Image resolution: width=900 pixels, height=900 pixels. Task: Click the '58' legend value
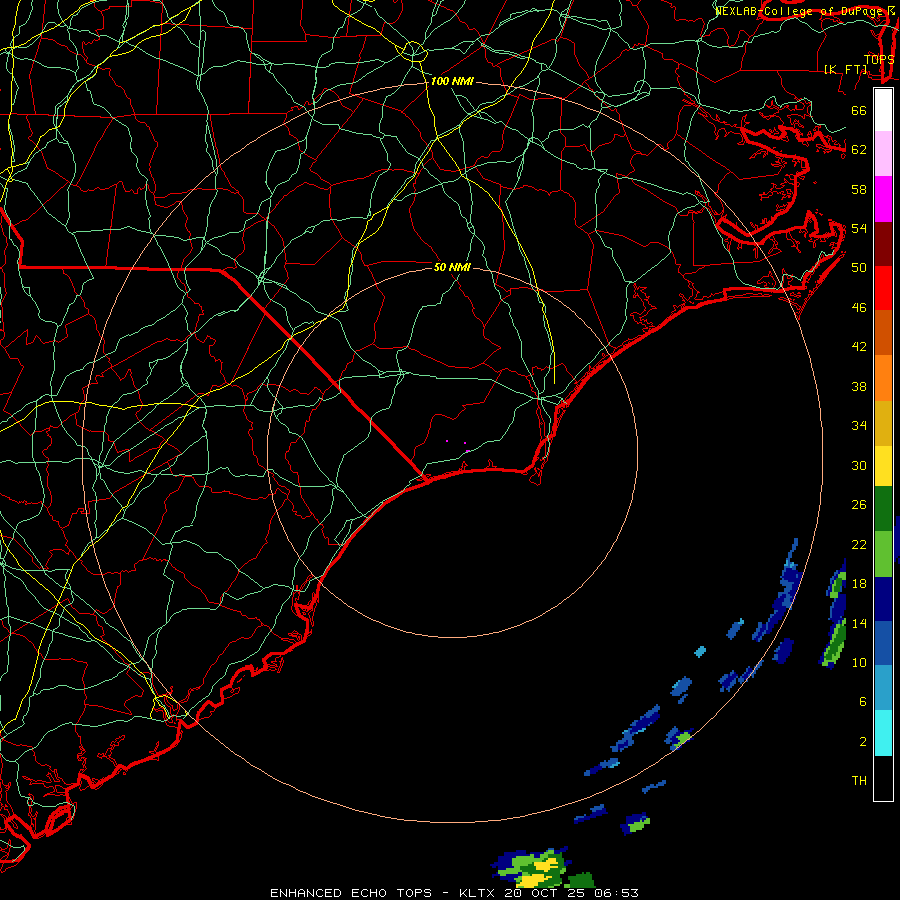pos(859,189)
